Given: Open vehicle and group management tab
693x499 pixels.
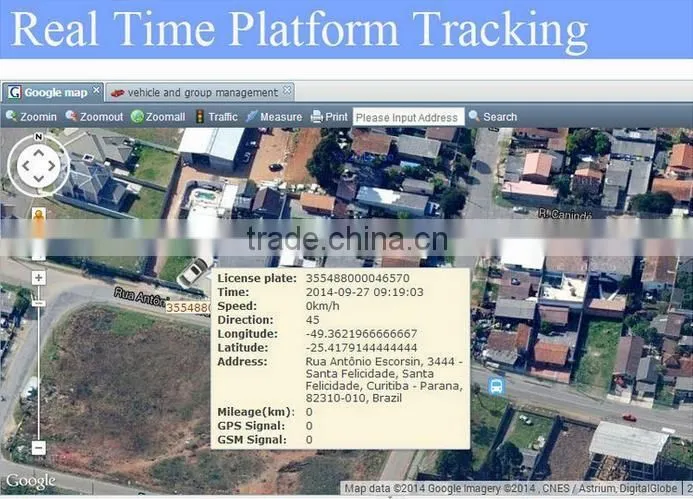Looking at the screenshot, I should [200, 92].
